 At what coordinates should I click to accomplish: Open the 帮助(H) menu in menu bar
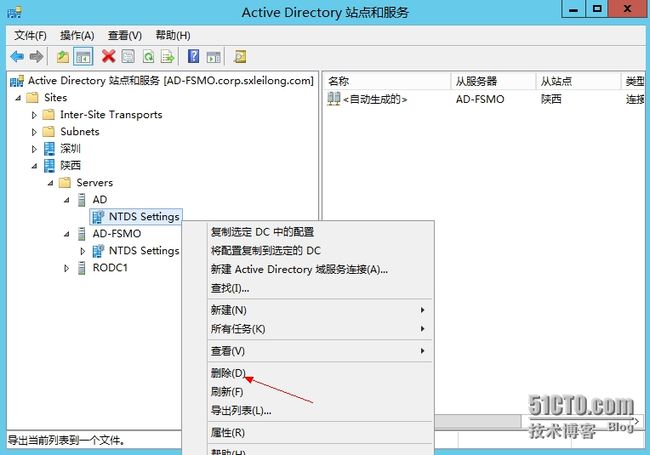coord(173,36)
